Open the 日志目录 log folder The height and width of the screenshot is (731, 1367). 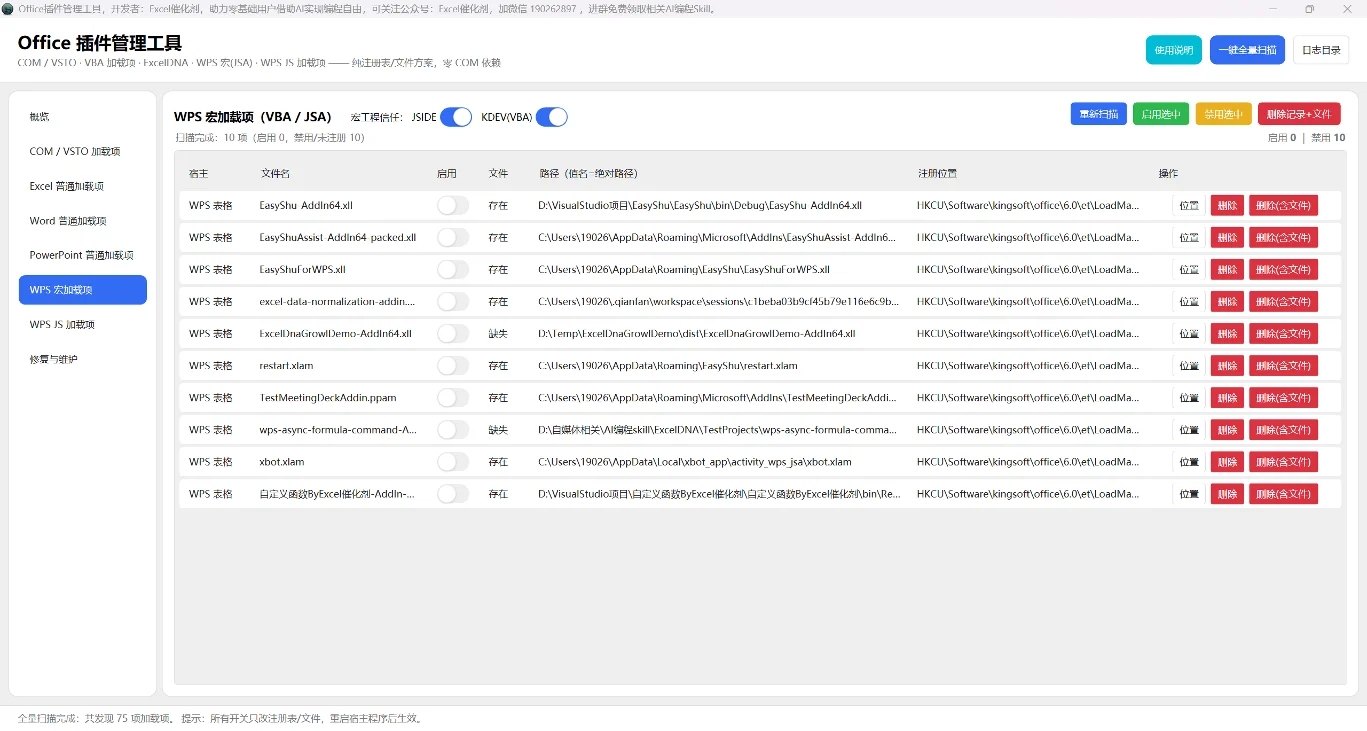(x=1321, y=50)
